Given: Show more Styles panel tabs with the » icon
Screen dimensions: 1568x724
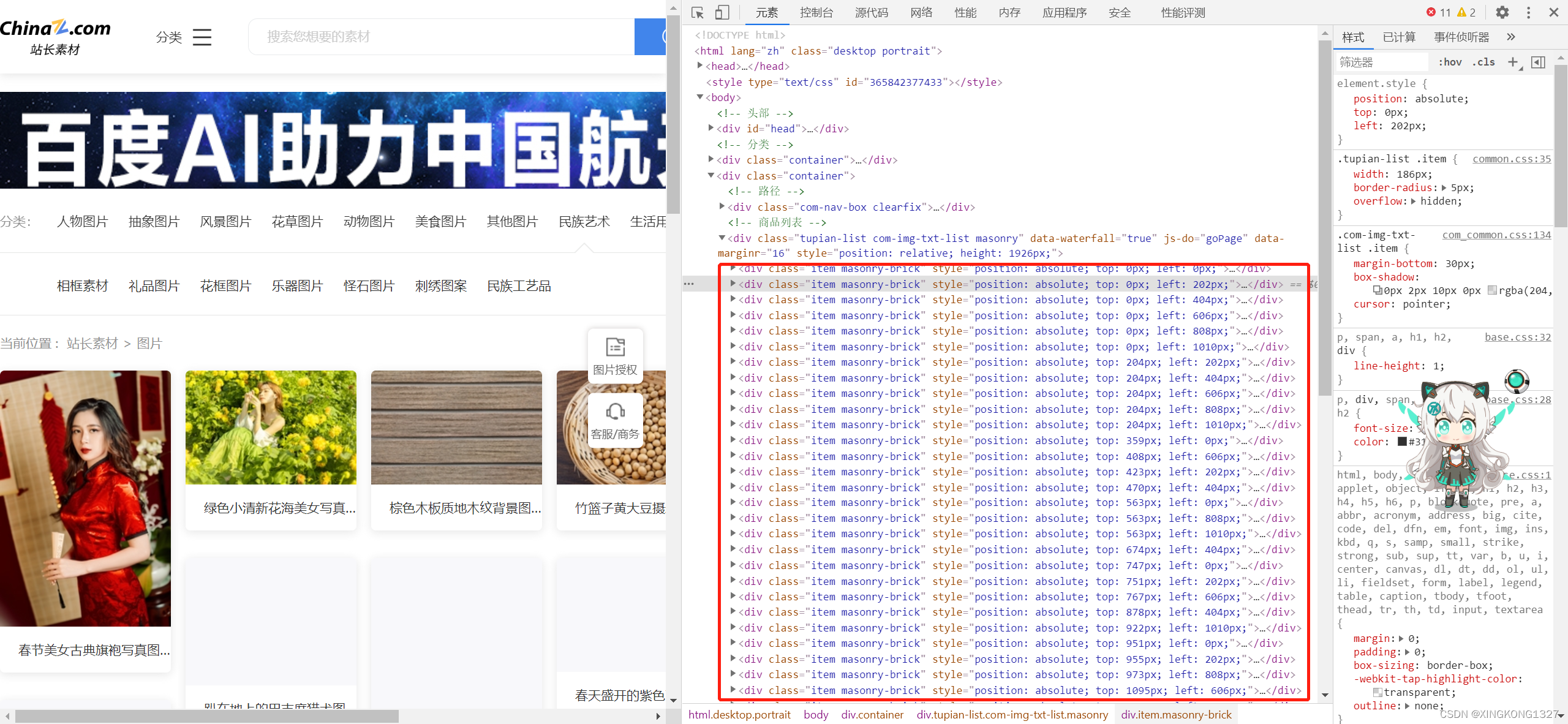Looking at the screenshot, I should tap(1511, 37).
